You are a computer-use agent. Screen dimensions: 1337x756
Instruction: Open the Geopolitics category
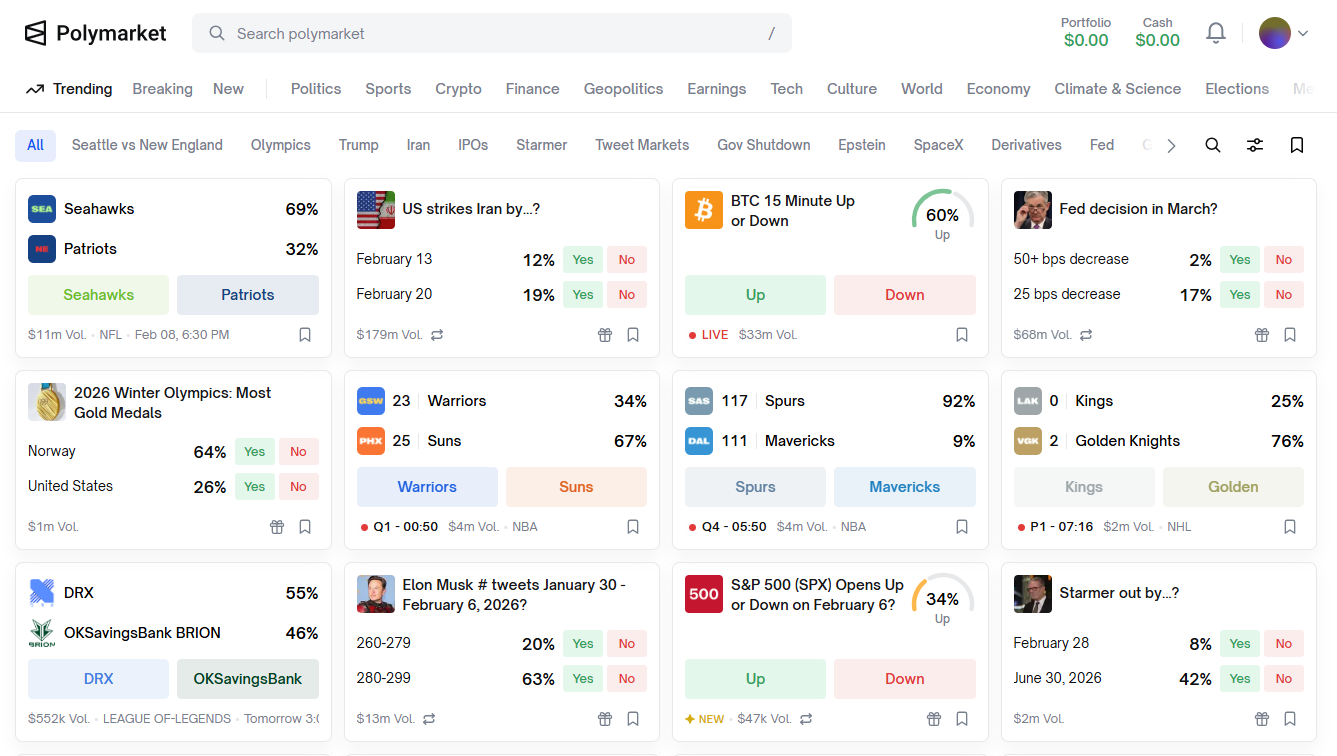(x=624, y=89)
